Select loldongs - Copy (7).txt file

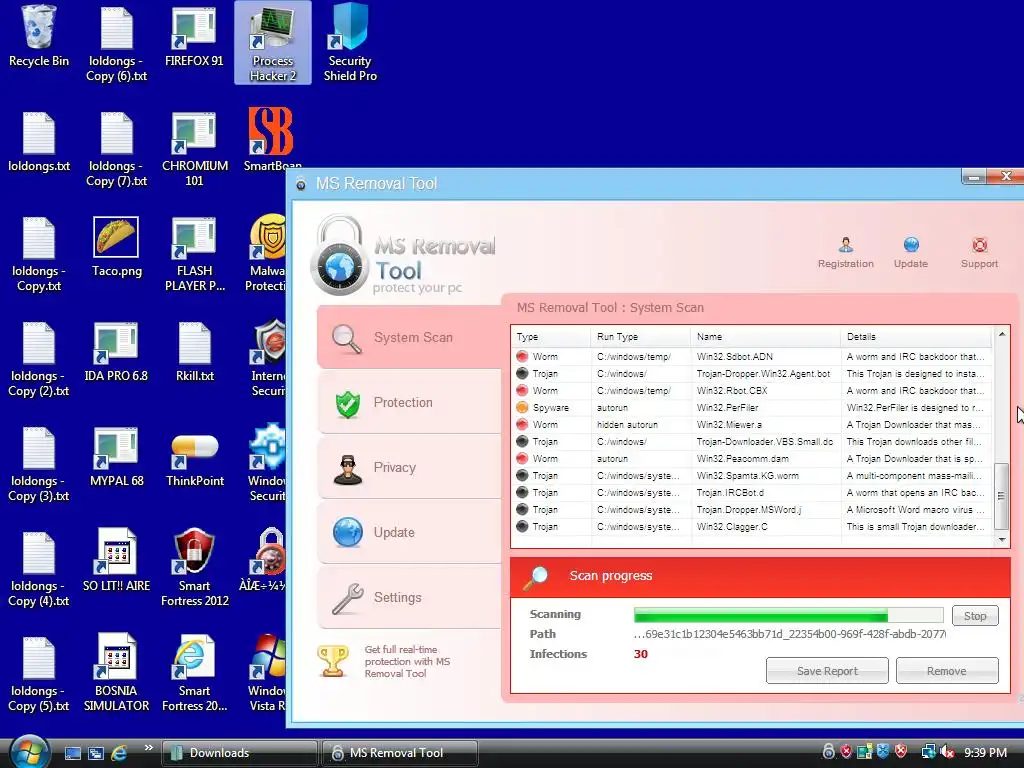click(116, 149)
